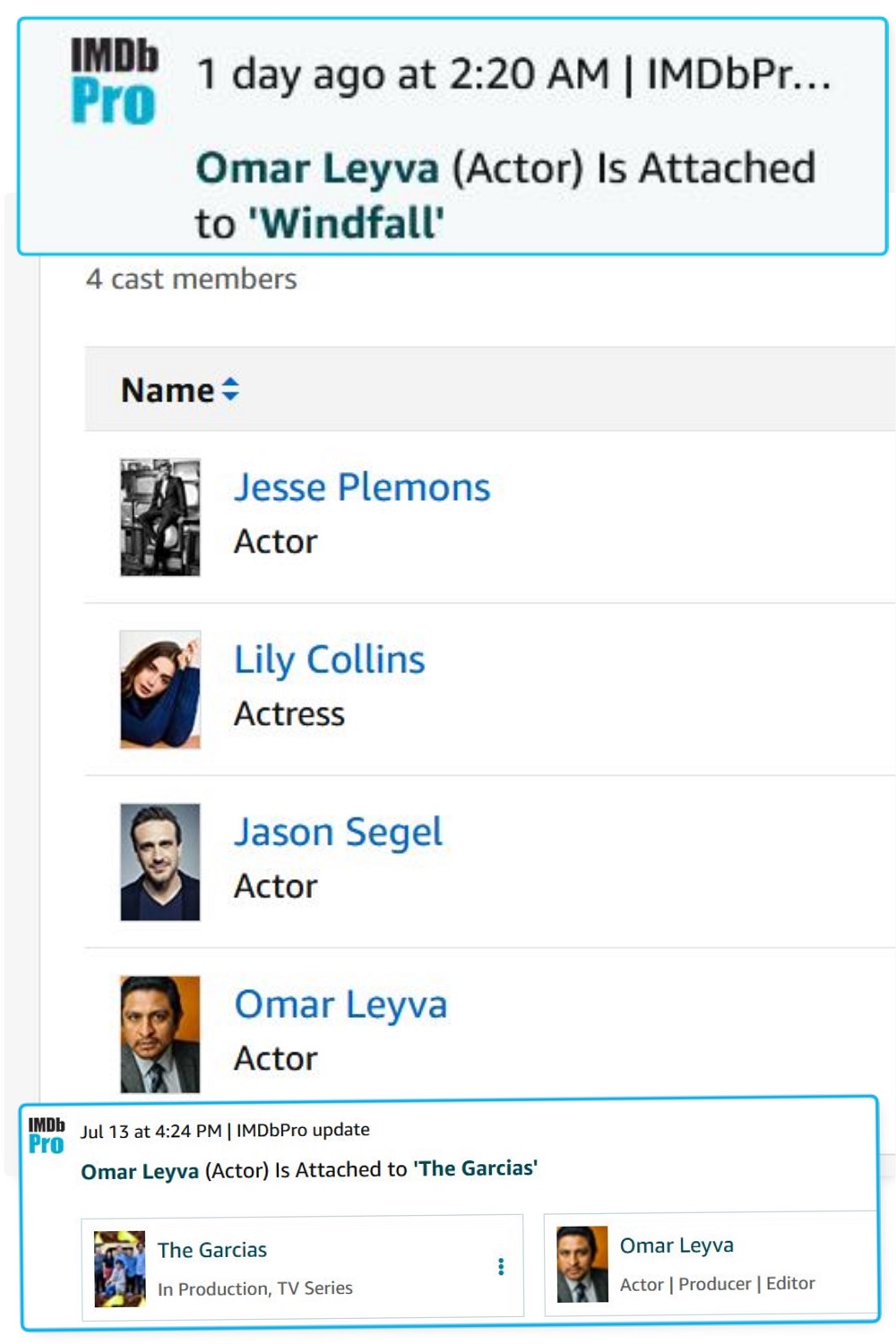Open Jason Segel profile link
This screenshot has height=1344, width=896.
338,831
